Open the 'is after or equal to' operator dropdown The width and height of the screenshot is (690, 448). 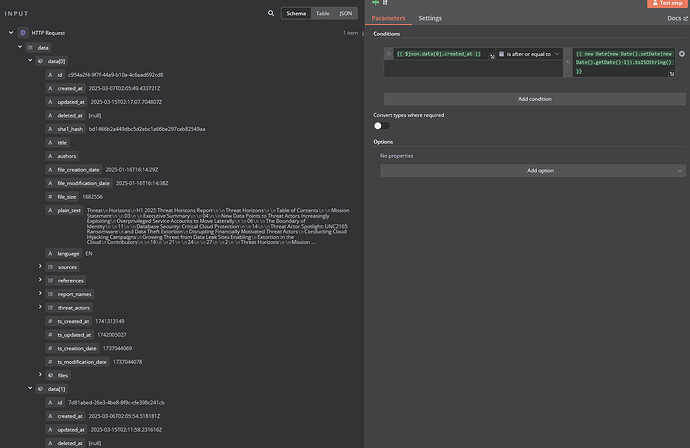[x=529, y=54]
